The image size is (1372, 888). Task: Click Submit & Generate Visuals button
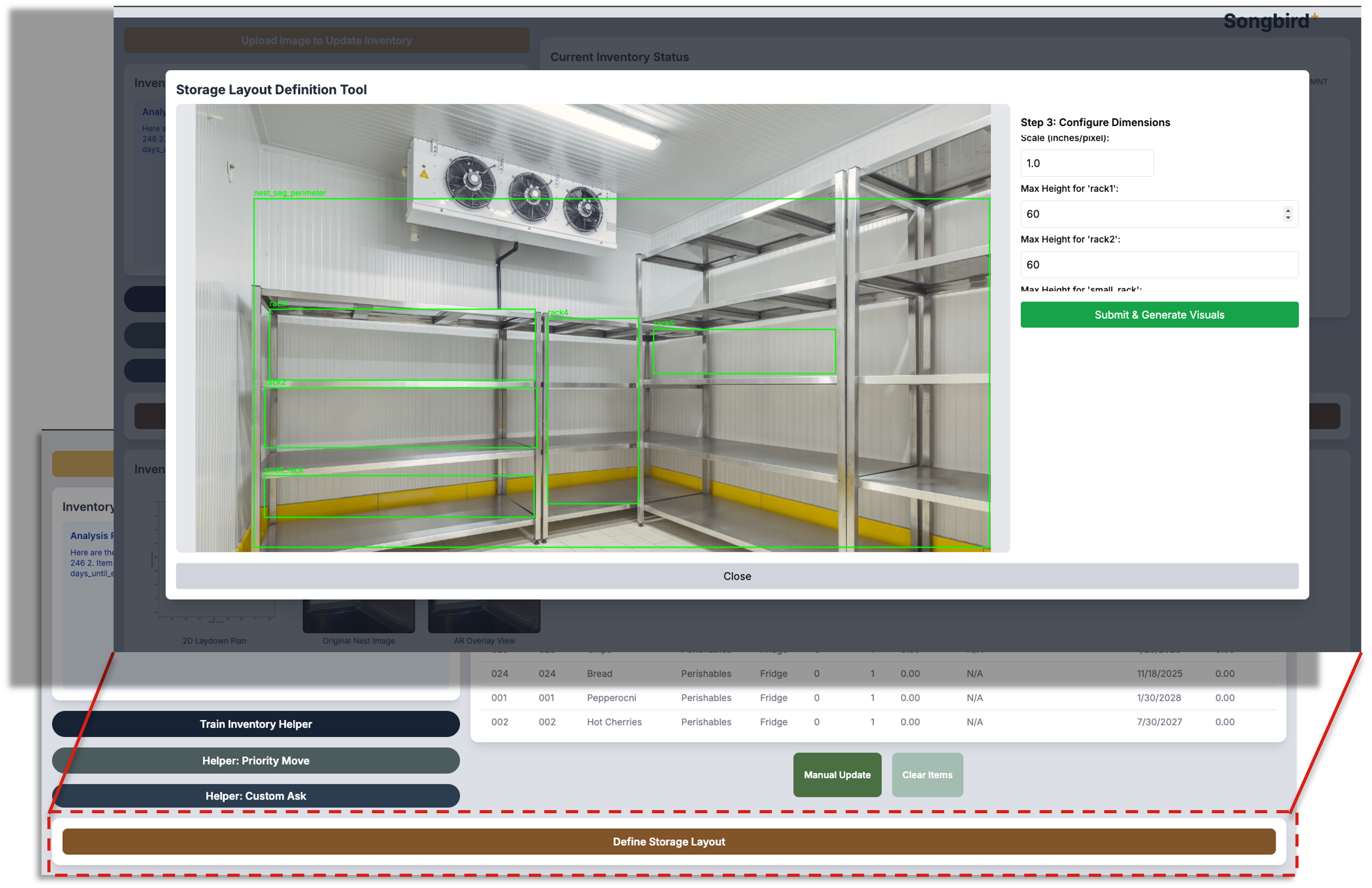coord(1159,315)
